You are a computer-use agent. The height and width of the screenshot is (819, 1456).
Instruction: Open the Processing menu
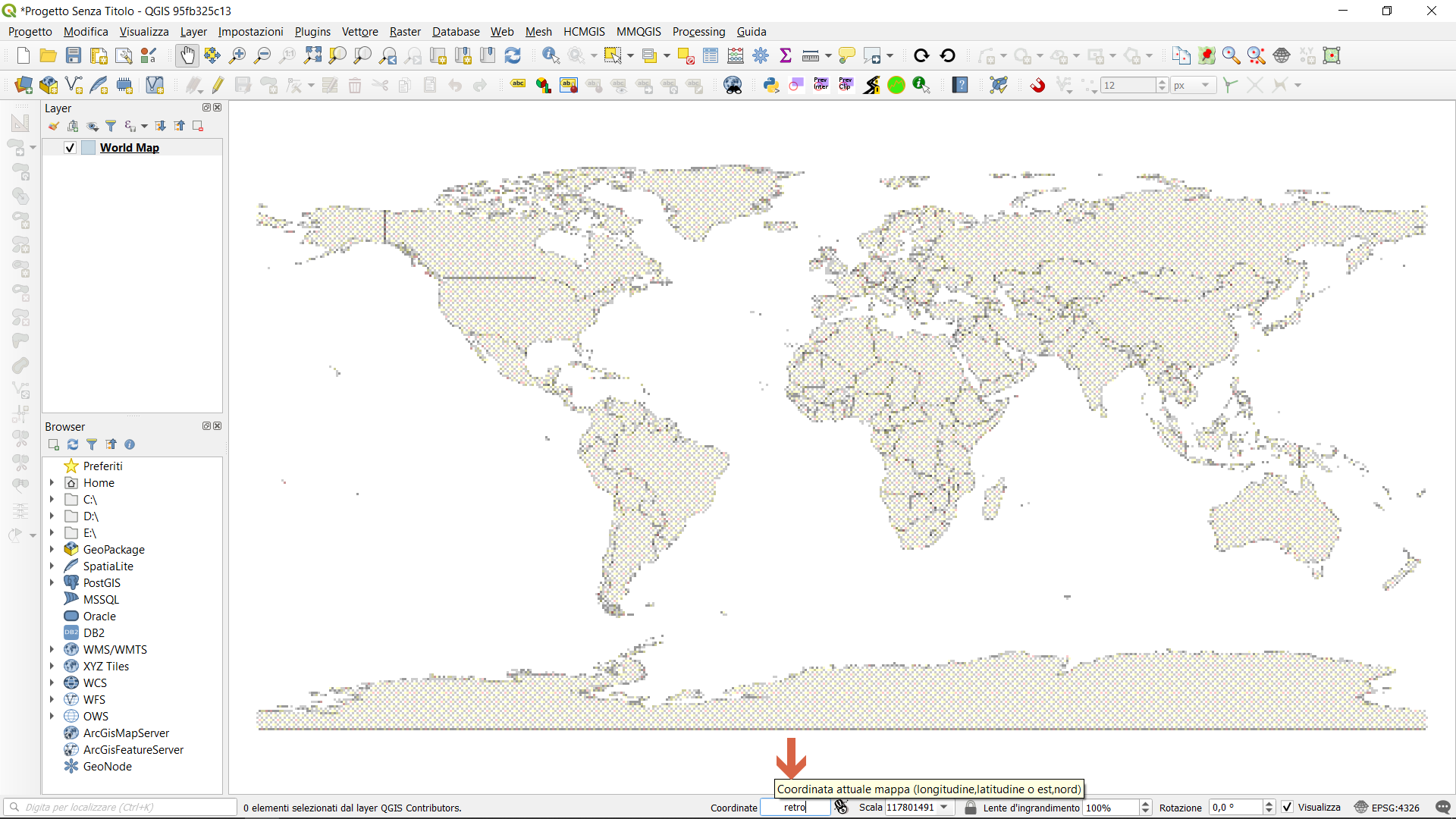(698, 32)
